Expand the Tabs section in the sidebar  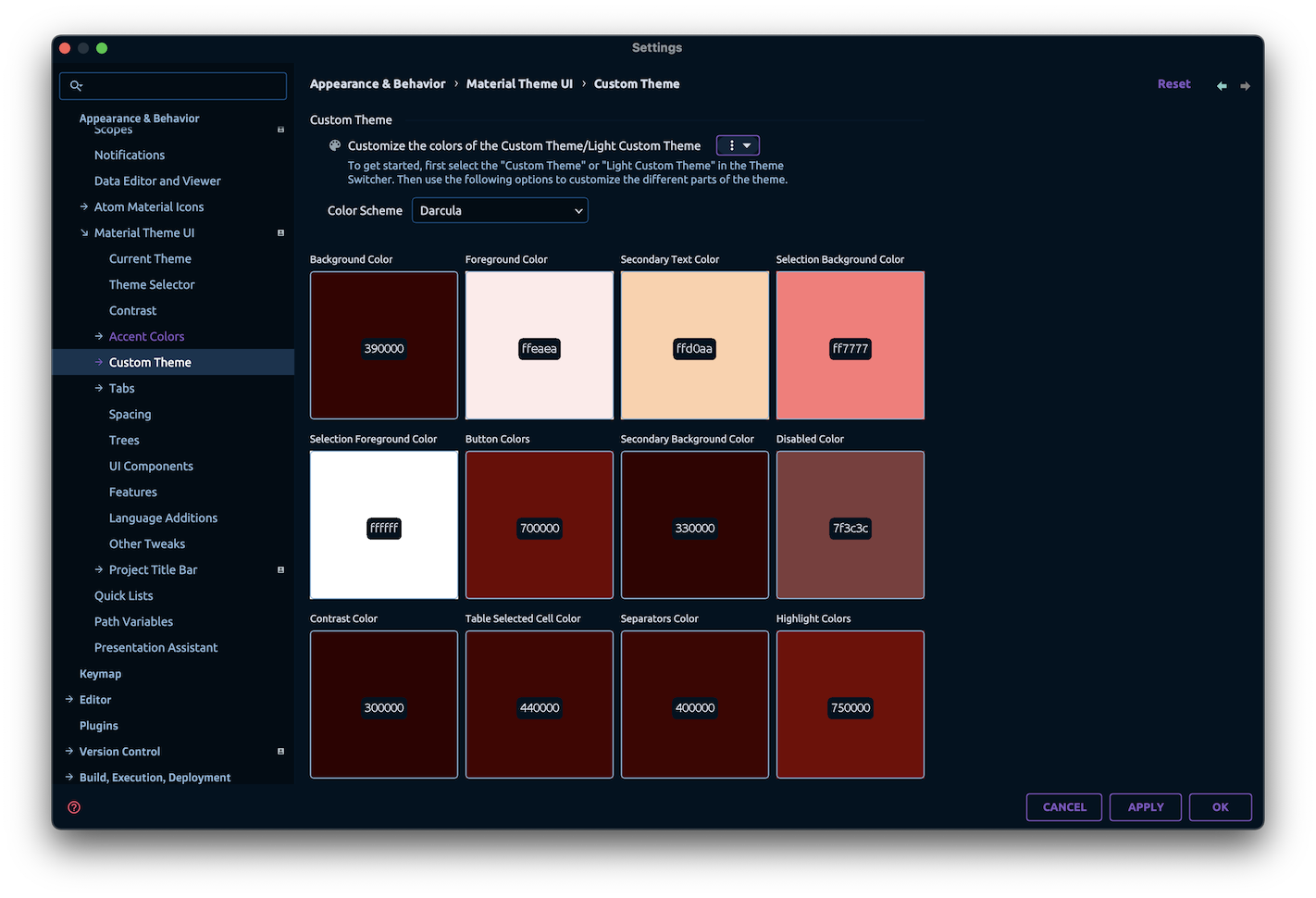pos(98,388)
